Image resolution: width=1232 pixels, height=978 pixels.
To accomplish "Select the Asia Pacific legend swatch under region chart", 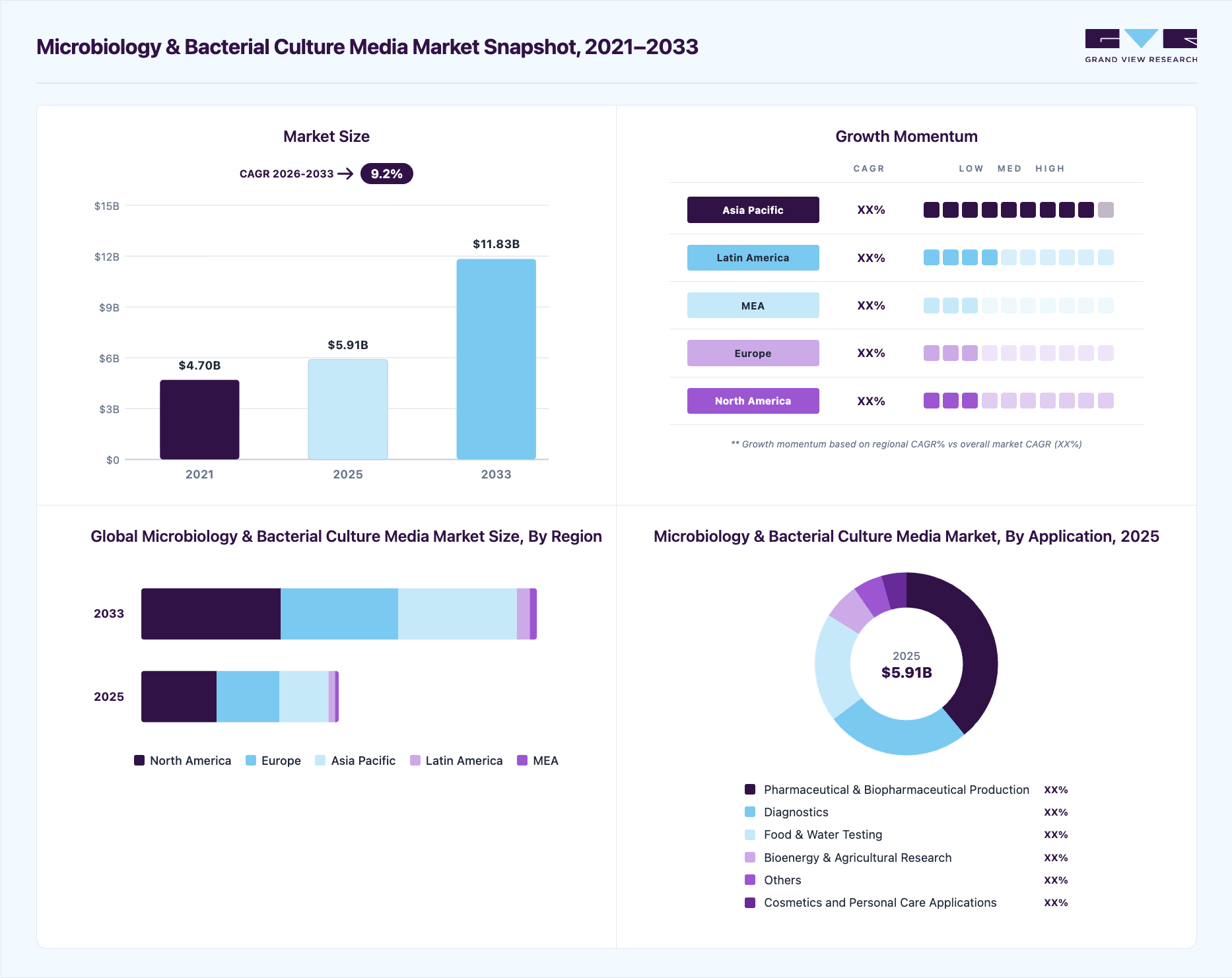I will coord(320,760).
